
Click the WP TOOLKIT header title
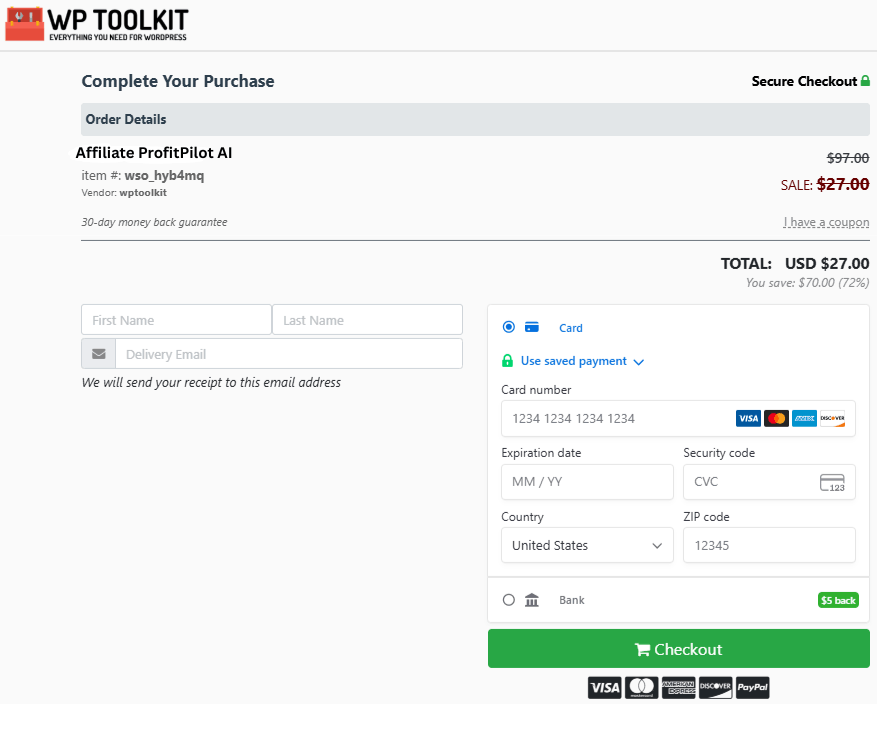(118, 20)
